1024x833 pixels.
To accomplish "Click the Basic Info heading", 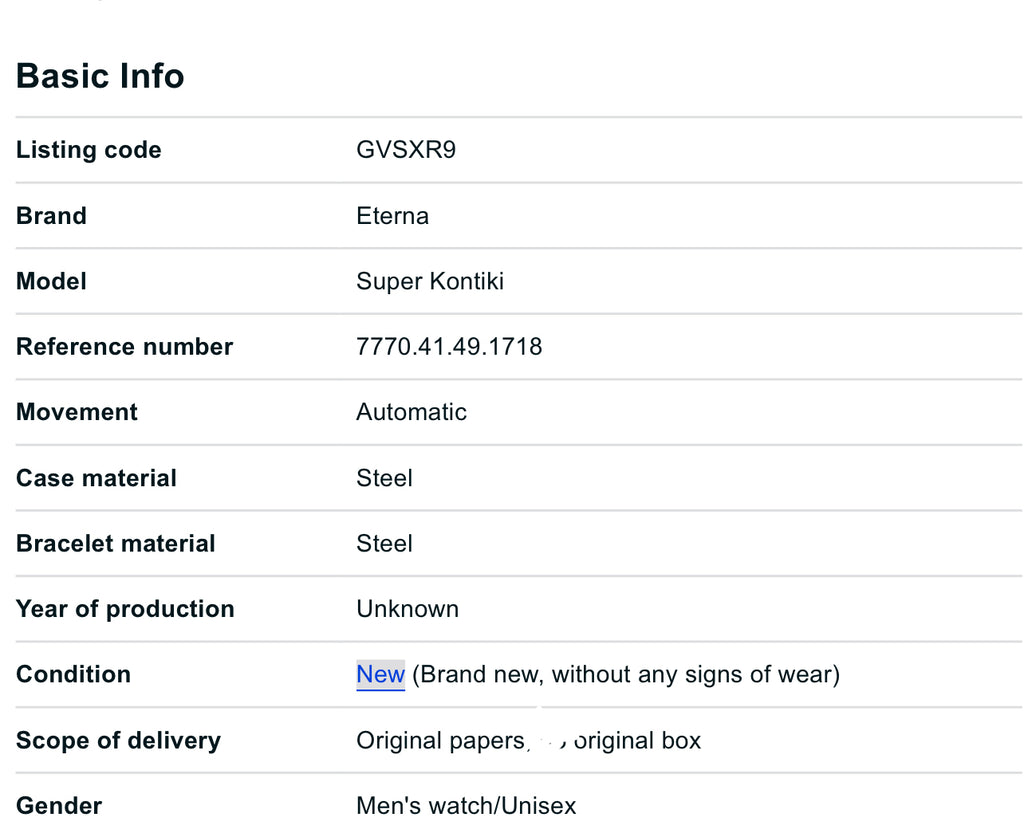I will [100, 76].
